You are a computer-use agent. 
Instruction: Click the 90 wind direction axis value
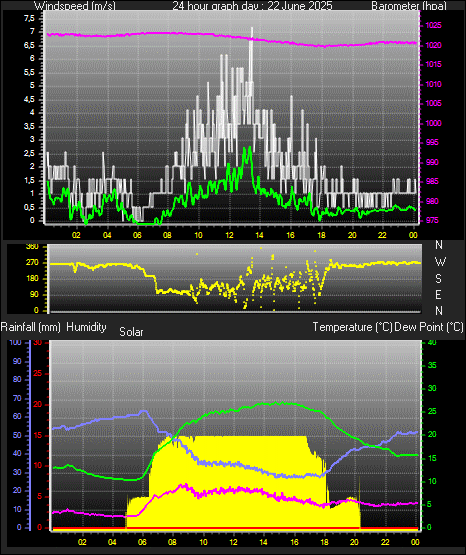[34, 294]
